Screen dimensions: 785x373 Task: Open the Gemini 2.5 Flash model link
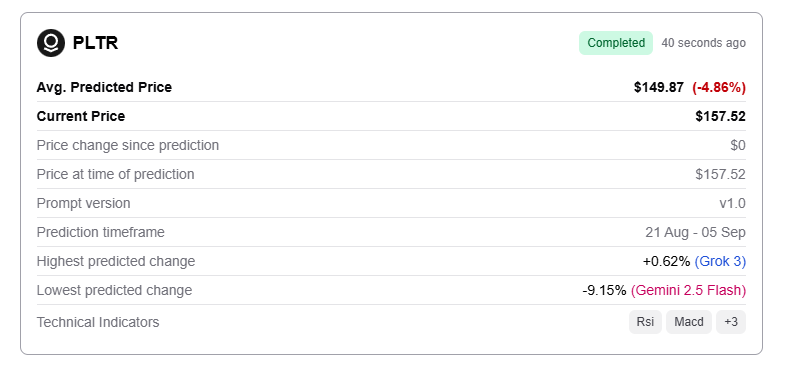[688, 290]
